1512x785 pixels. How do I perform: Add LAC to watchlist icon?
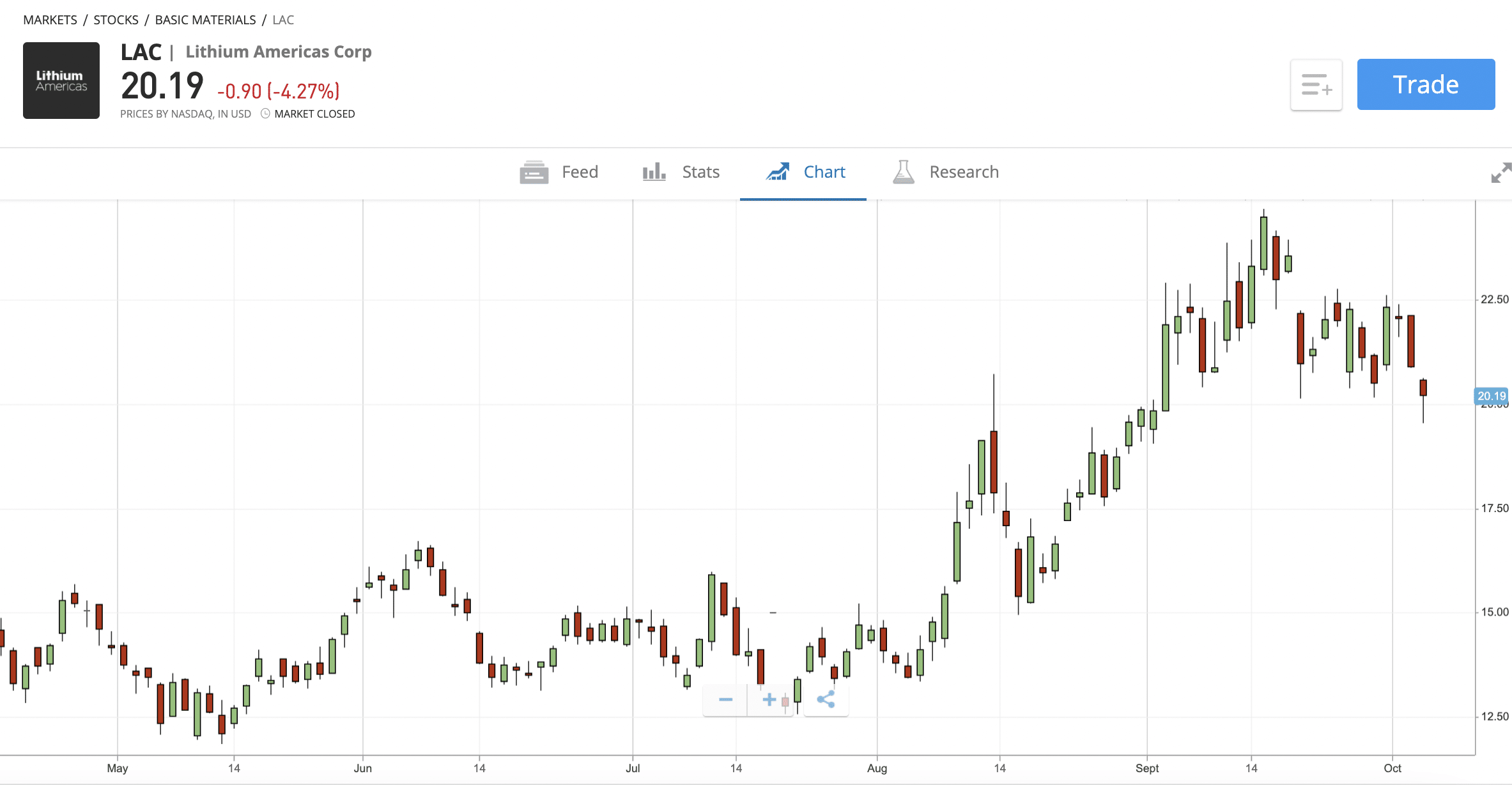pos(1316,84)
